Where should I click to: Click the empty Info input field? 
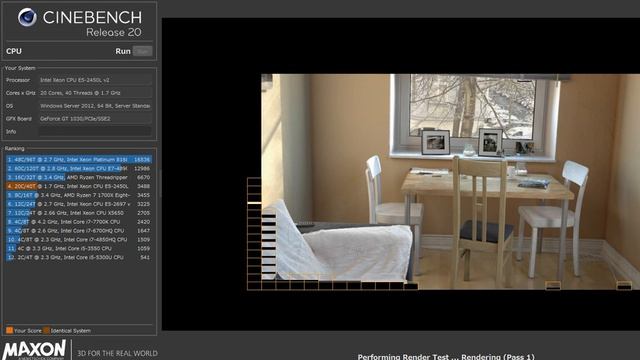(95, 131)
